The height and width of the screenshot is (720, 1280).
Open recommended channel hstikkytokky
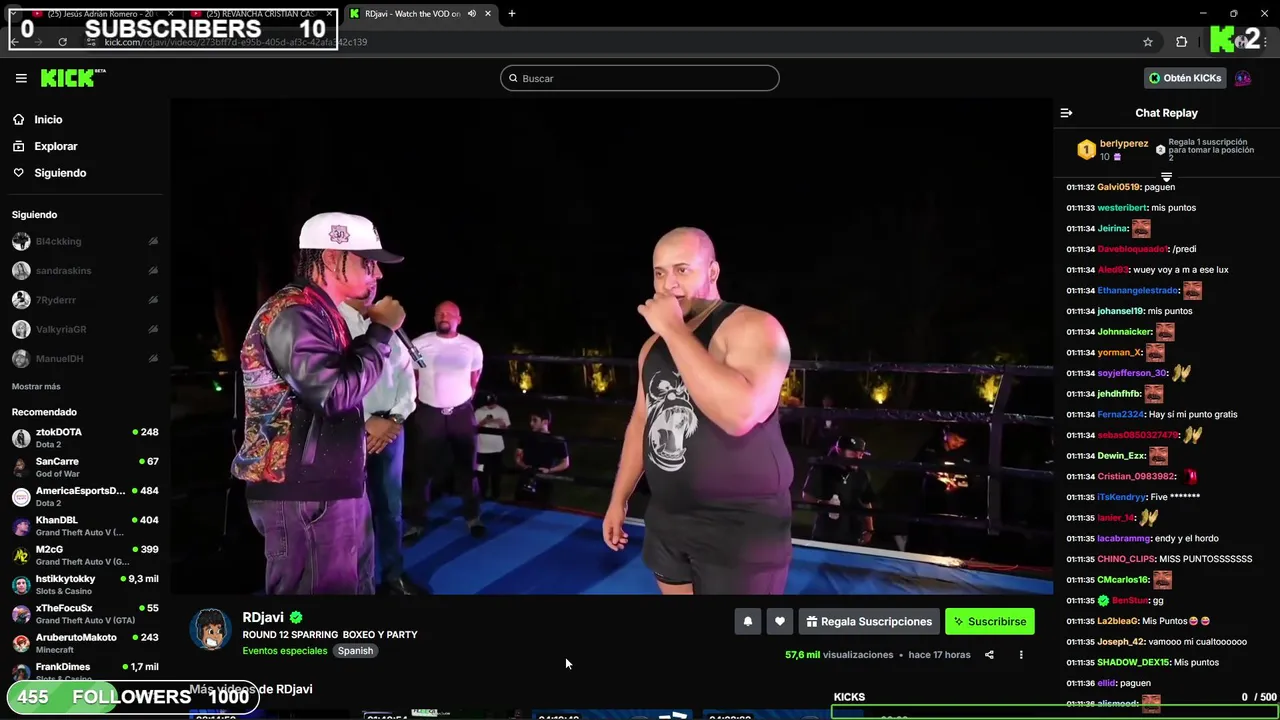(85, 584)
